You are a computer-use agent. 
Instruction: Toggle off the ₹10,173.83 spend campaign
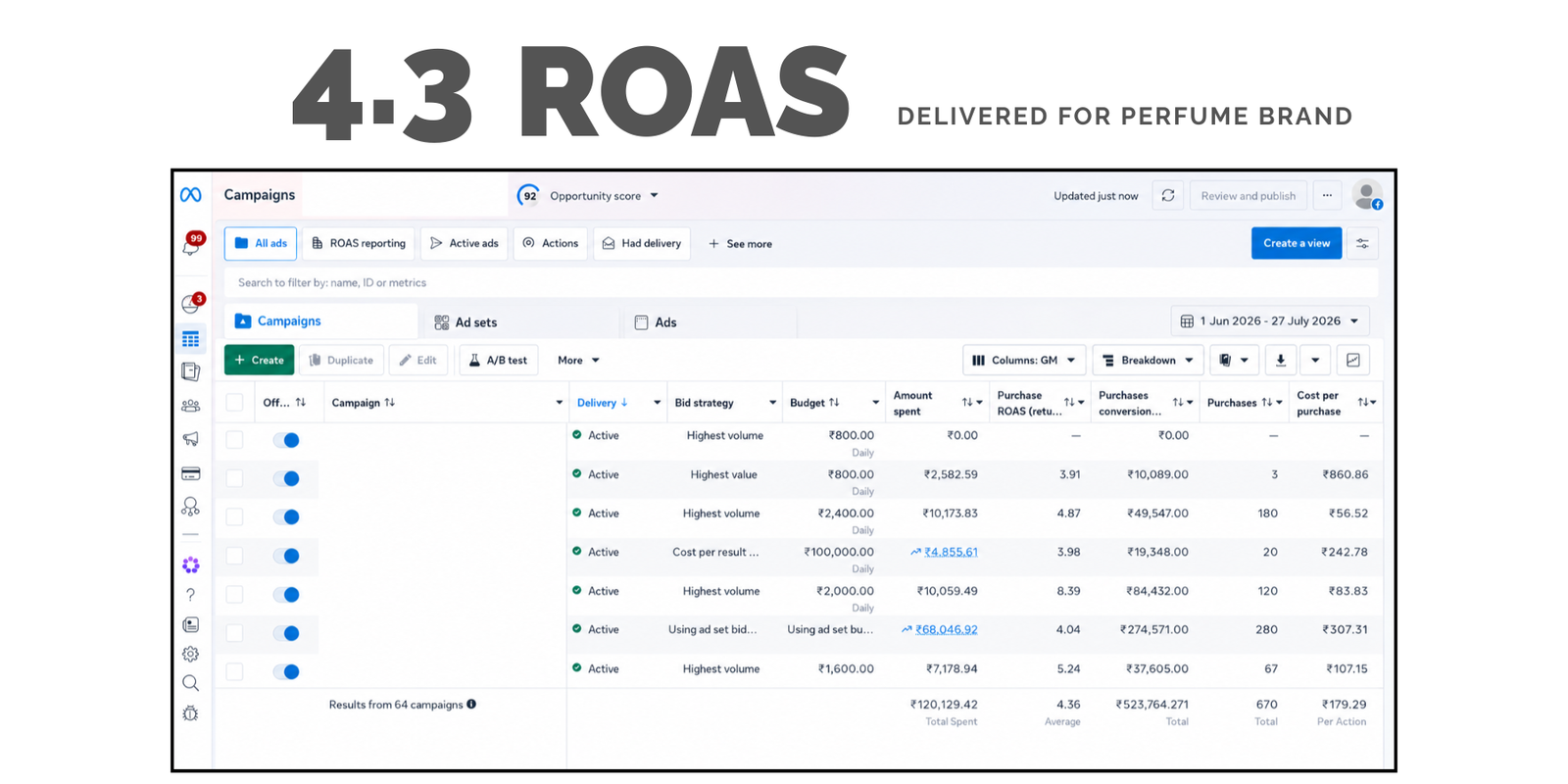click(286, 517)
